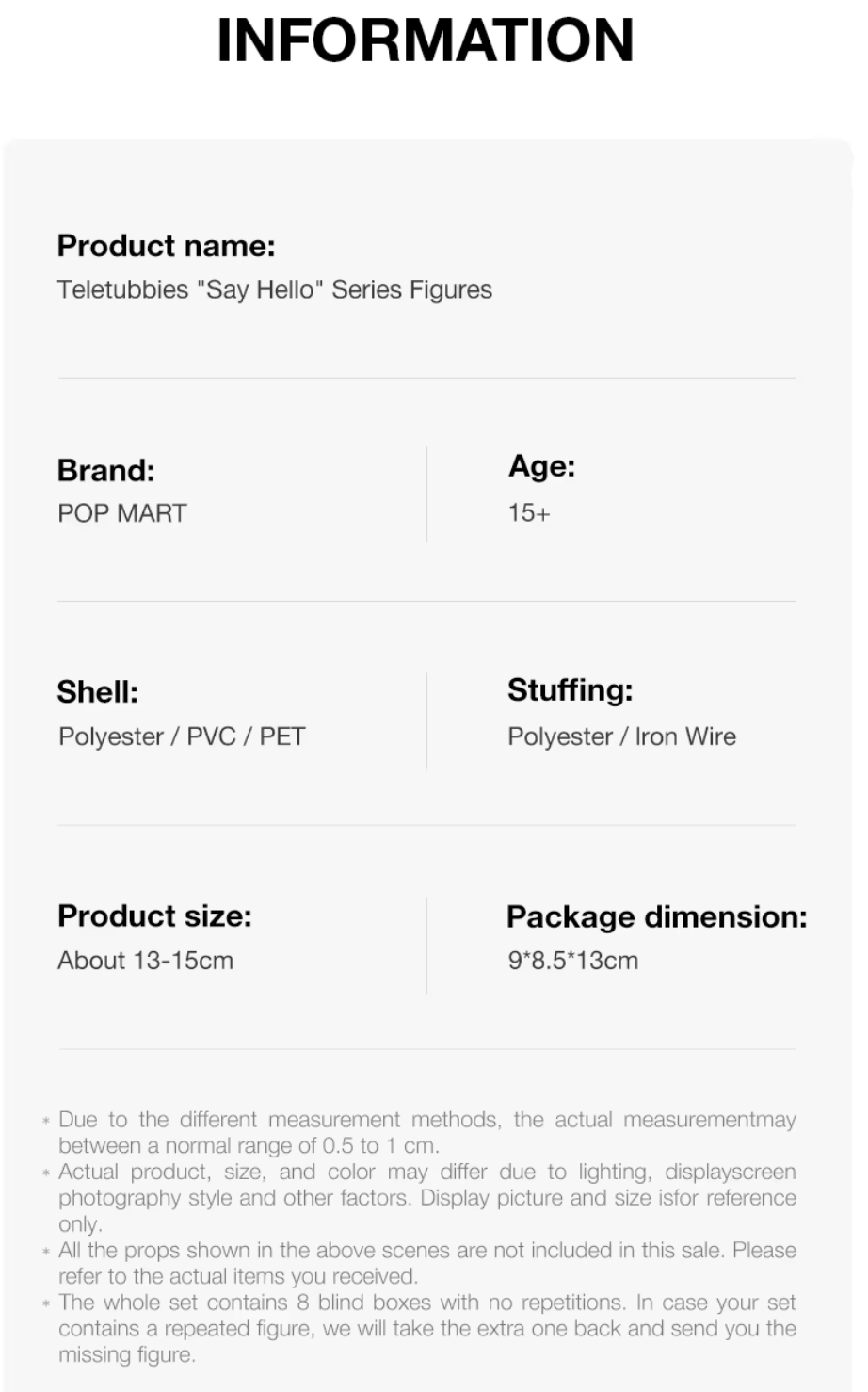The height and width of the screenshot is (1392, 868).
Task: Click the asterisk before 'Due to the different'
Action: tap(46, 1122)
